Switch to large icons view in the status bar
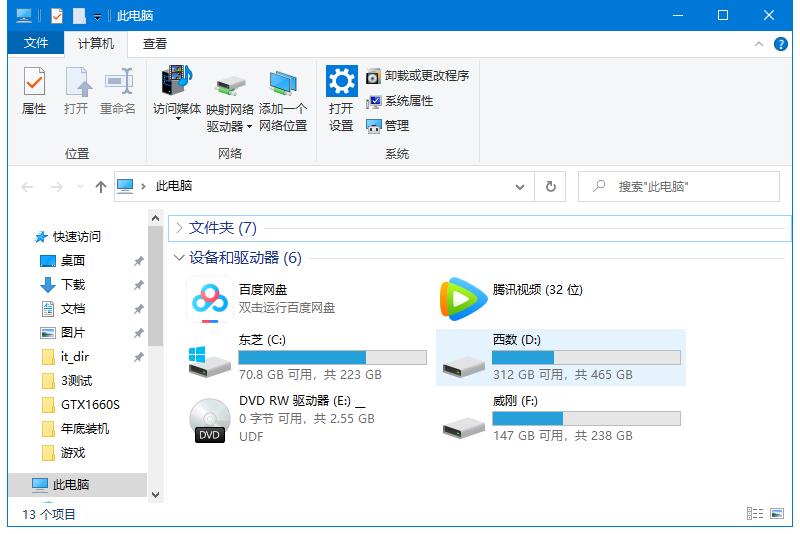This screenshot has width=800, height=534. [777, 514]
